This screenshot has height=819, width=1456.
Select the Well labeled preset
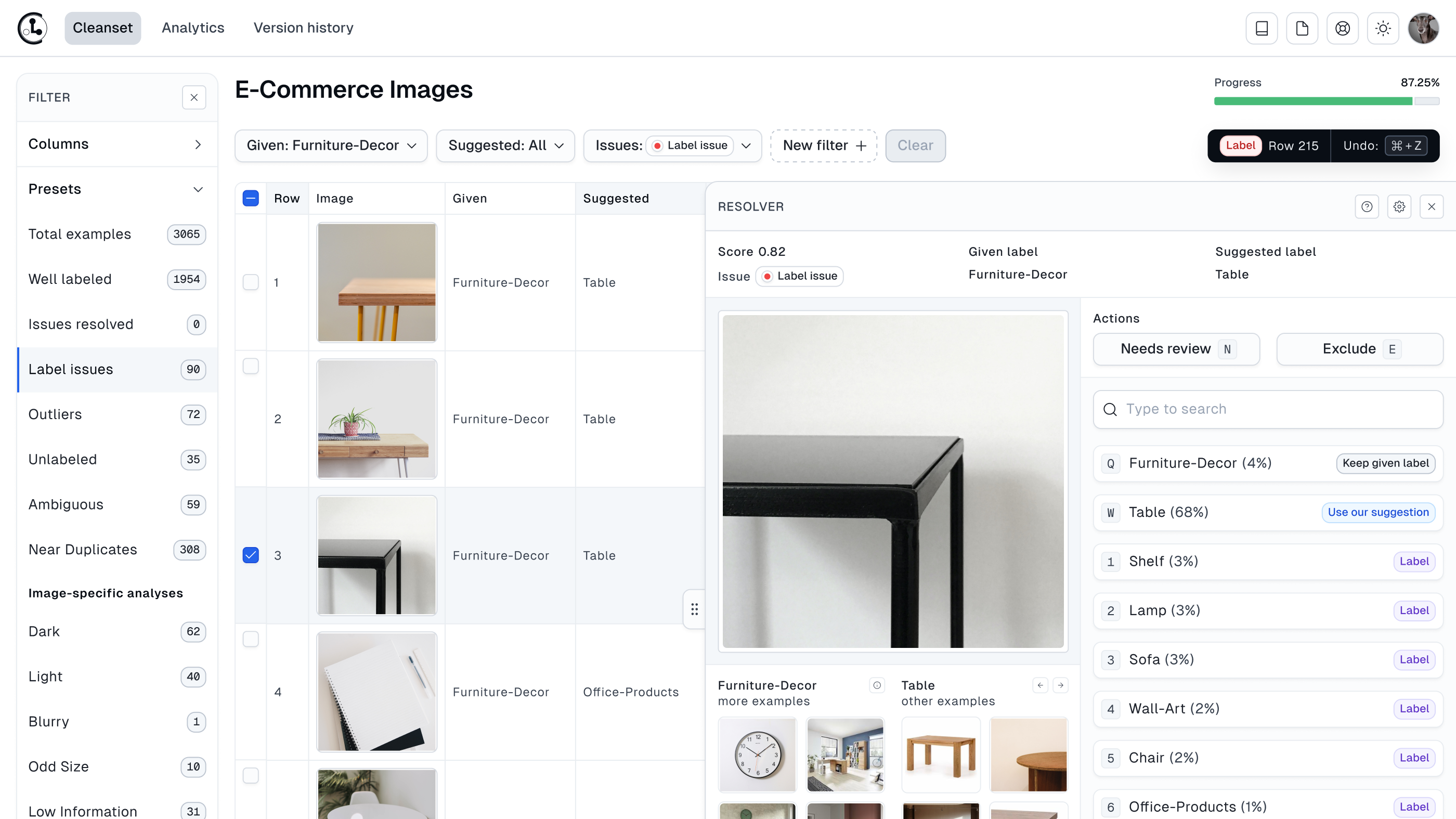(x=117, y=279)
